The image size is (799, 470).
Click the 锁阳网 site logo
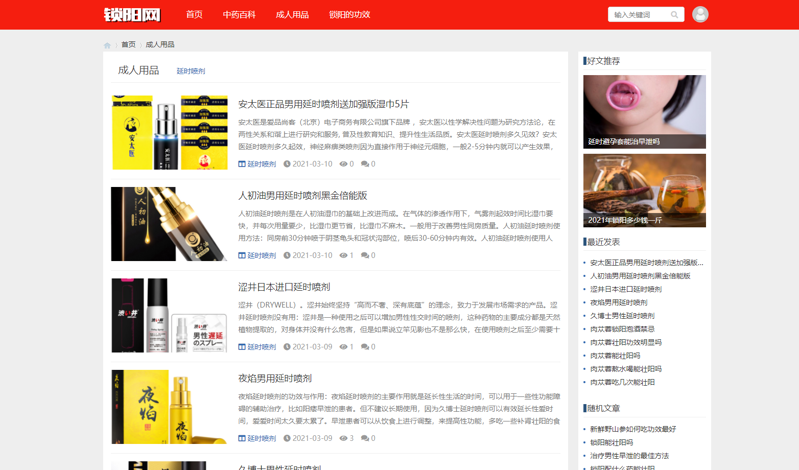pos(132,15)
